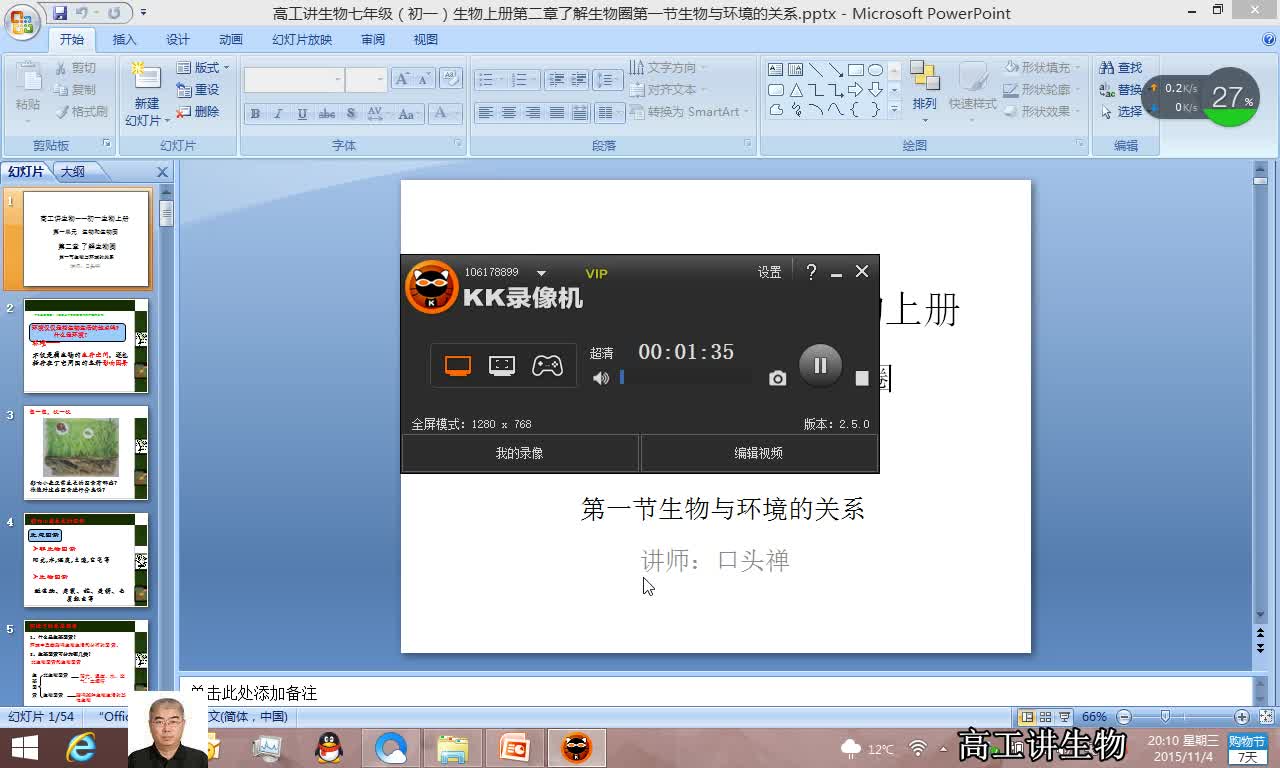Open 编辑视频 in KK recorder
The image size is (1280, 768).
point(759,453)
